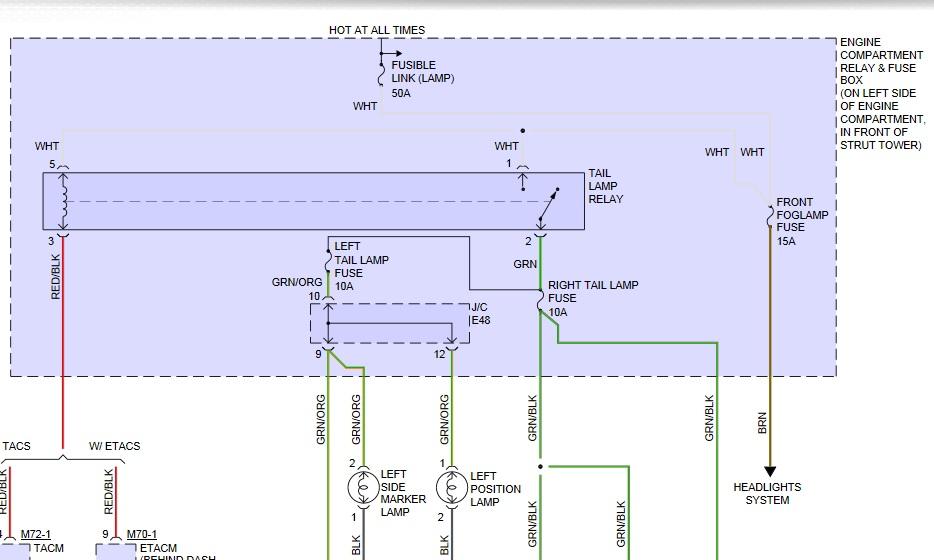
Task: Click the GRN/ORG label above left side marker lamp
Action: click(x=356, y=419)
